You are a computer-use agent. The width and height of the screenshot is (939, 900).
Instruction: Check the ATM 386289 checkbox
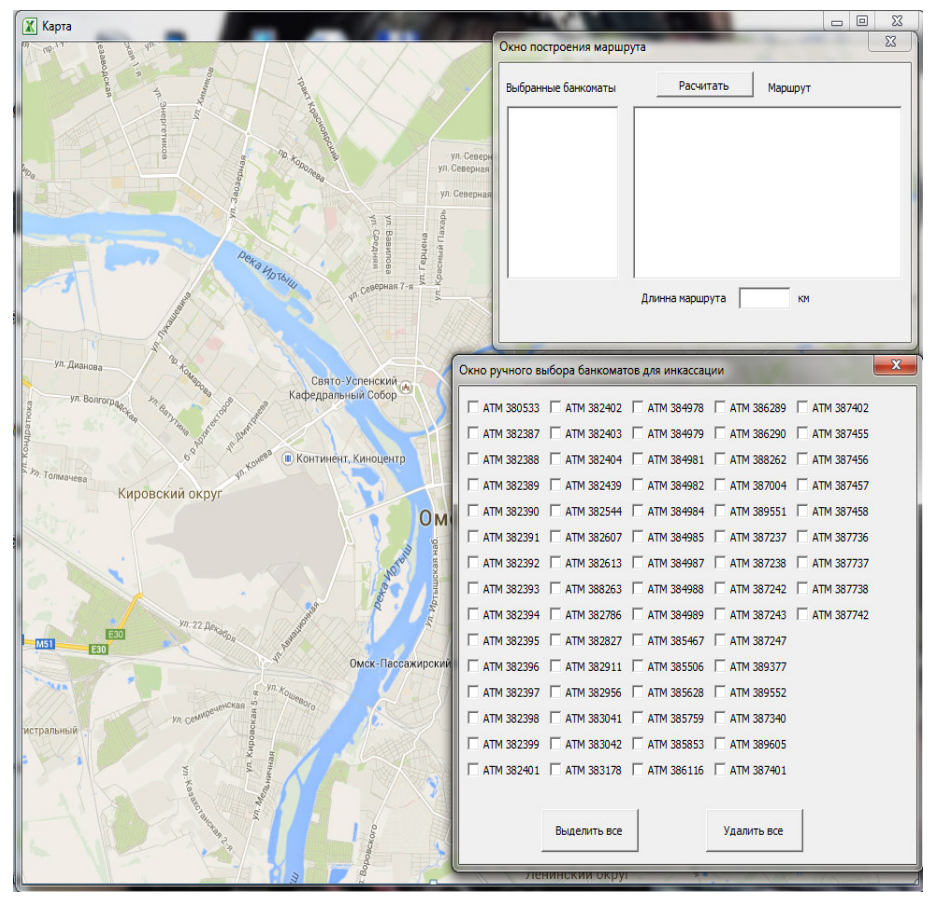[720, 408]
